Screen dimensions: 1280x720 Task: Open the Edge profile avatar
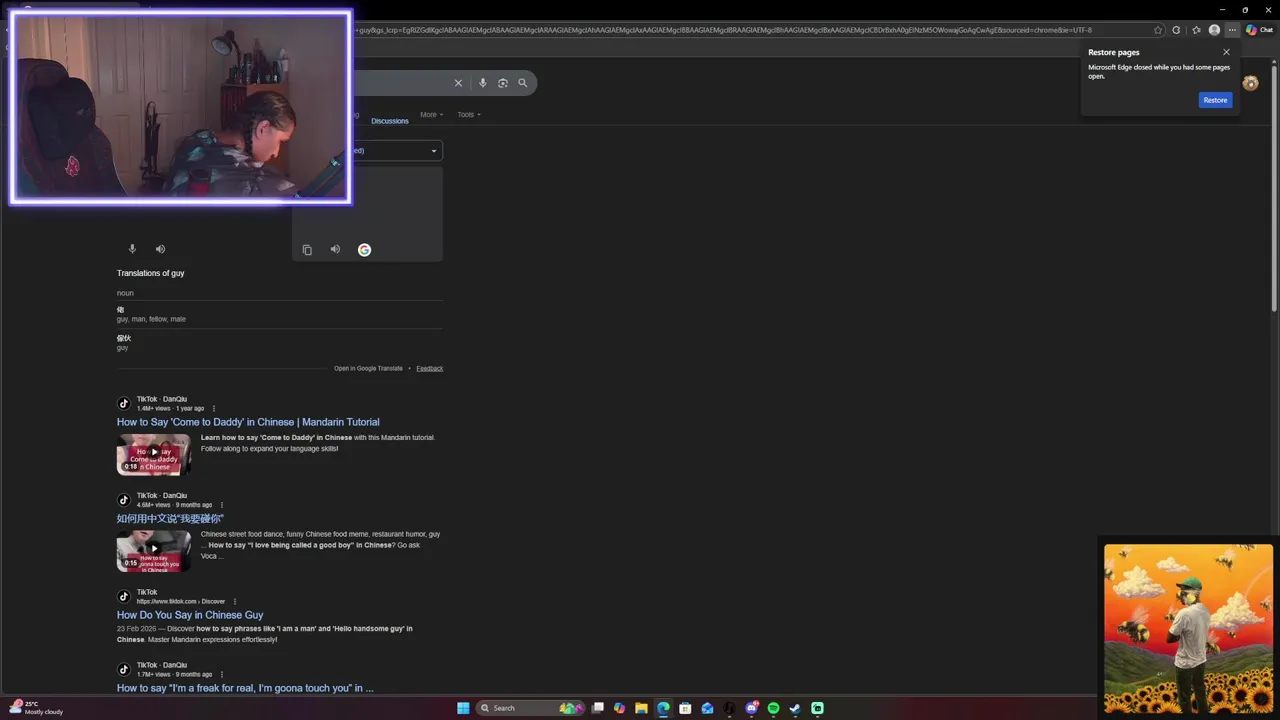click(1214, 30)
